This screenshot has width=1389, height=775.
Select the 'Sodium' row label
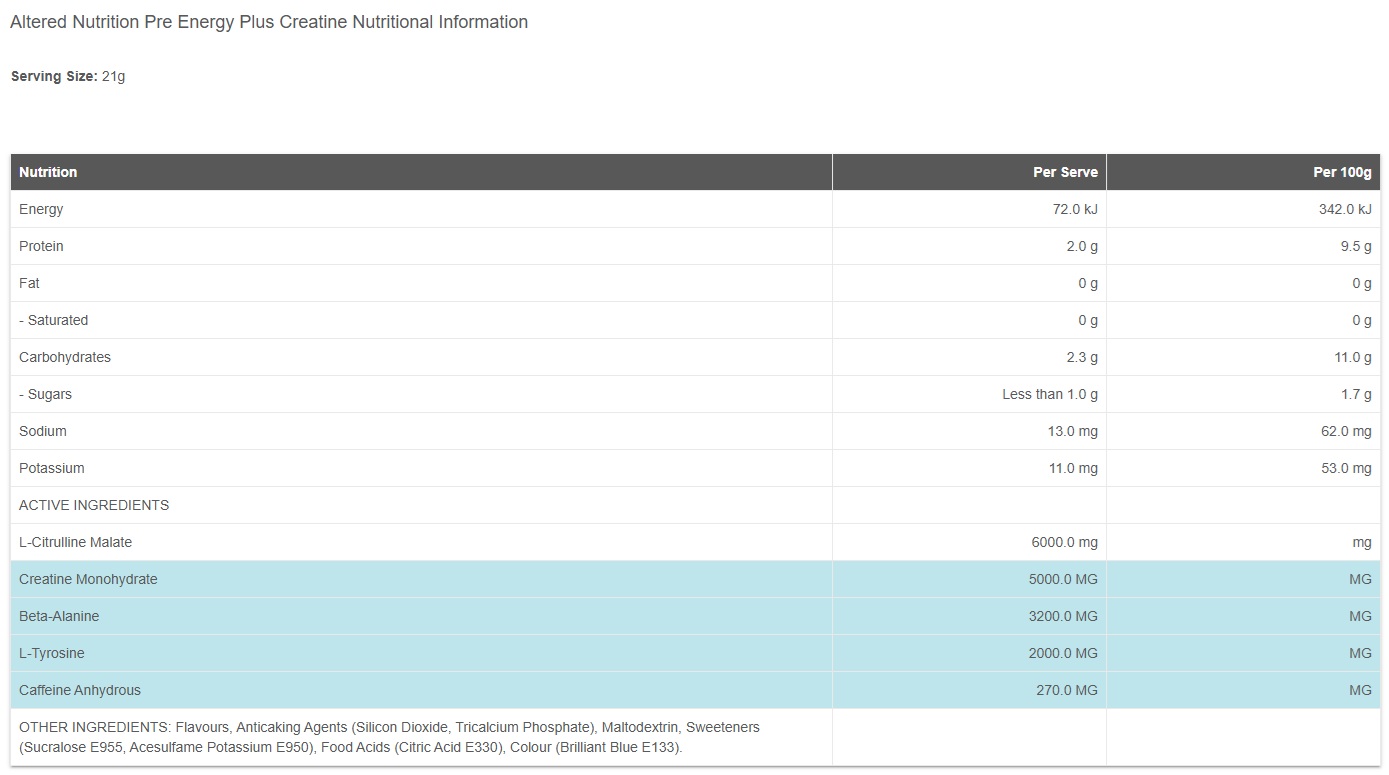click(x=43, y=431)
